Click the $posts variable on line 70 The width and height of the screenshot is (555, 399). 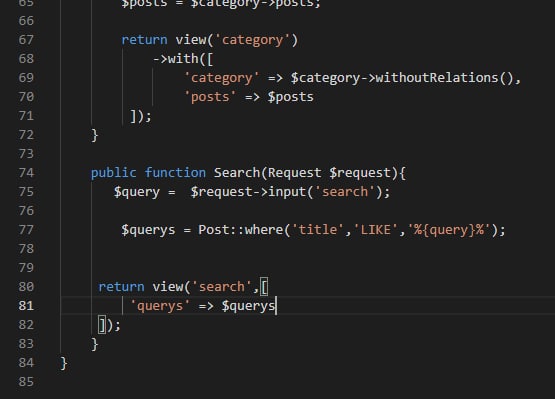291,97
